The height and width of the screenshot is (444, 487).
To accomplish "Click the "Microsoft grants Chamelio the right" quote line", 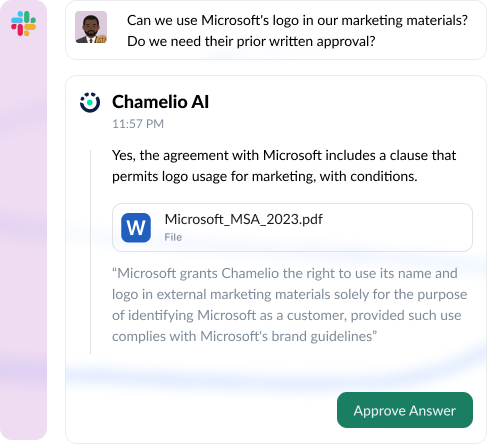I will [x=285, y=273].
